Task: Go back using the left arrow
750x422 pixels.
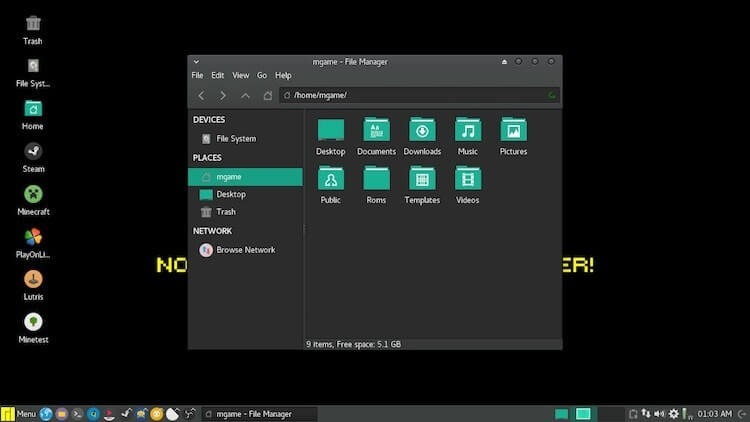Action: coord(201,96)
